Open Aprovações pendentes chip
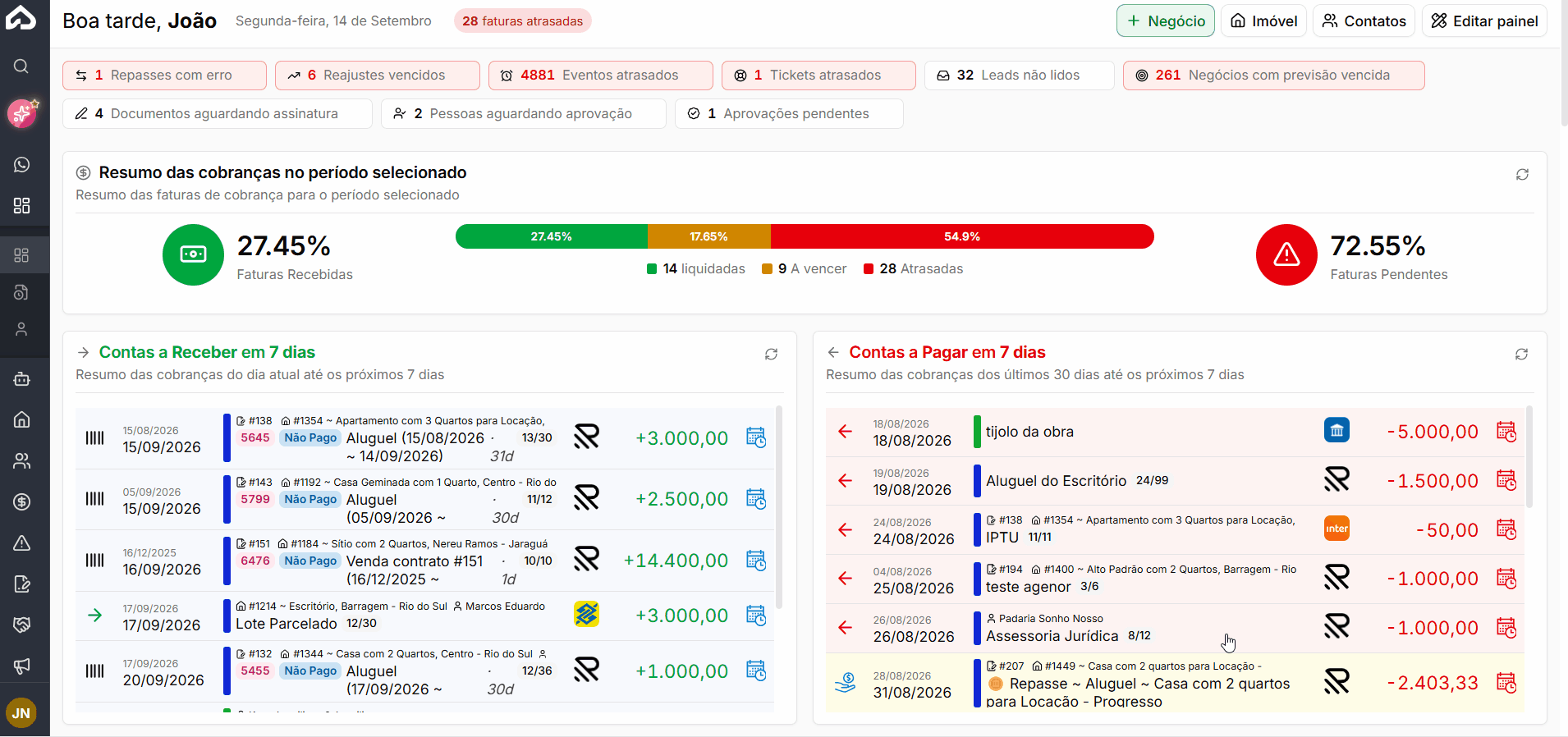Image resolution: width=1568 pixels, height=737 pixels. [x=789, y=114]
